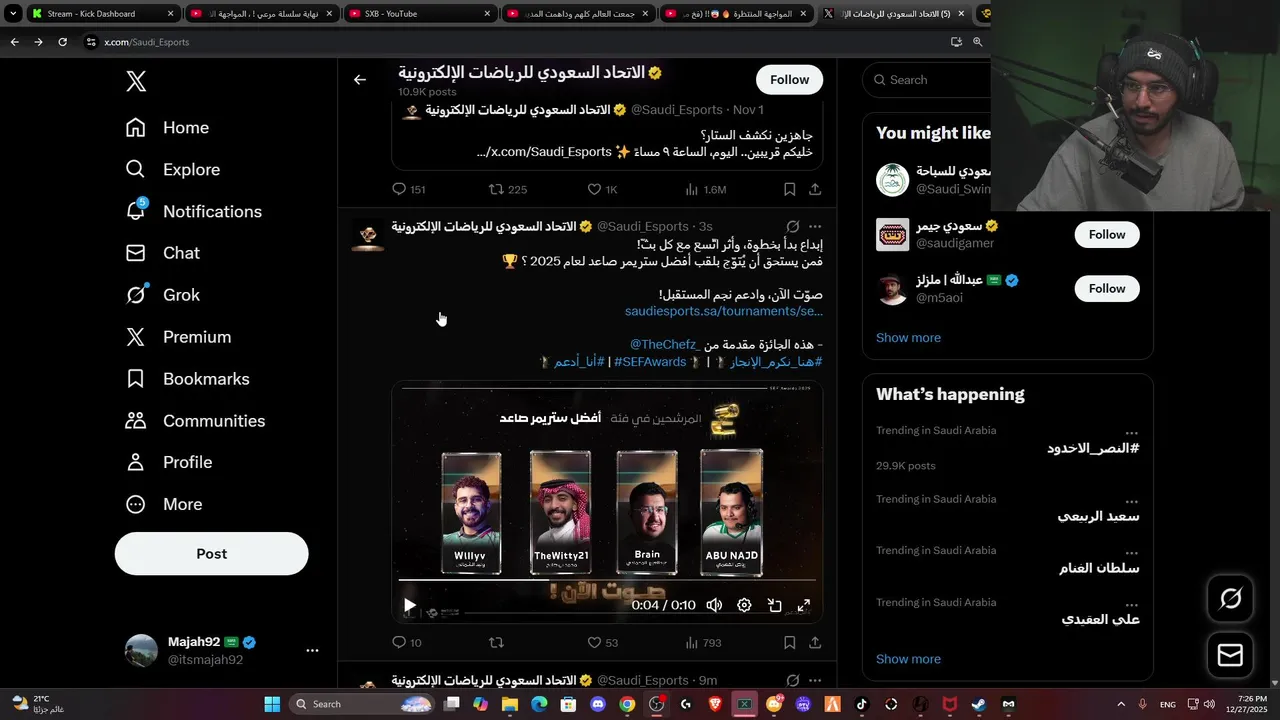Open floating Grok button
This screenshot has height=720, width=1280.
pyautogui.click(x=1230, y=598)
